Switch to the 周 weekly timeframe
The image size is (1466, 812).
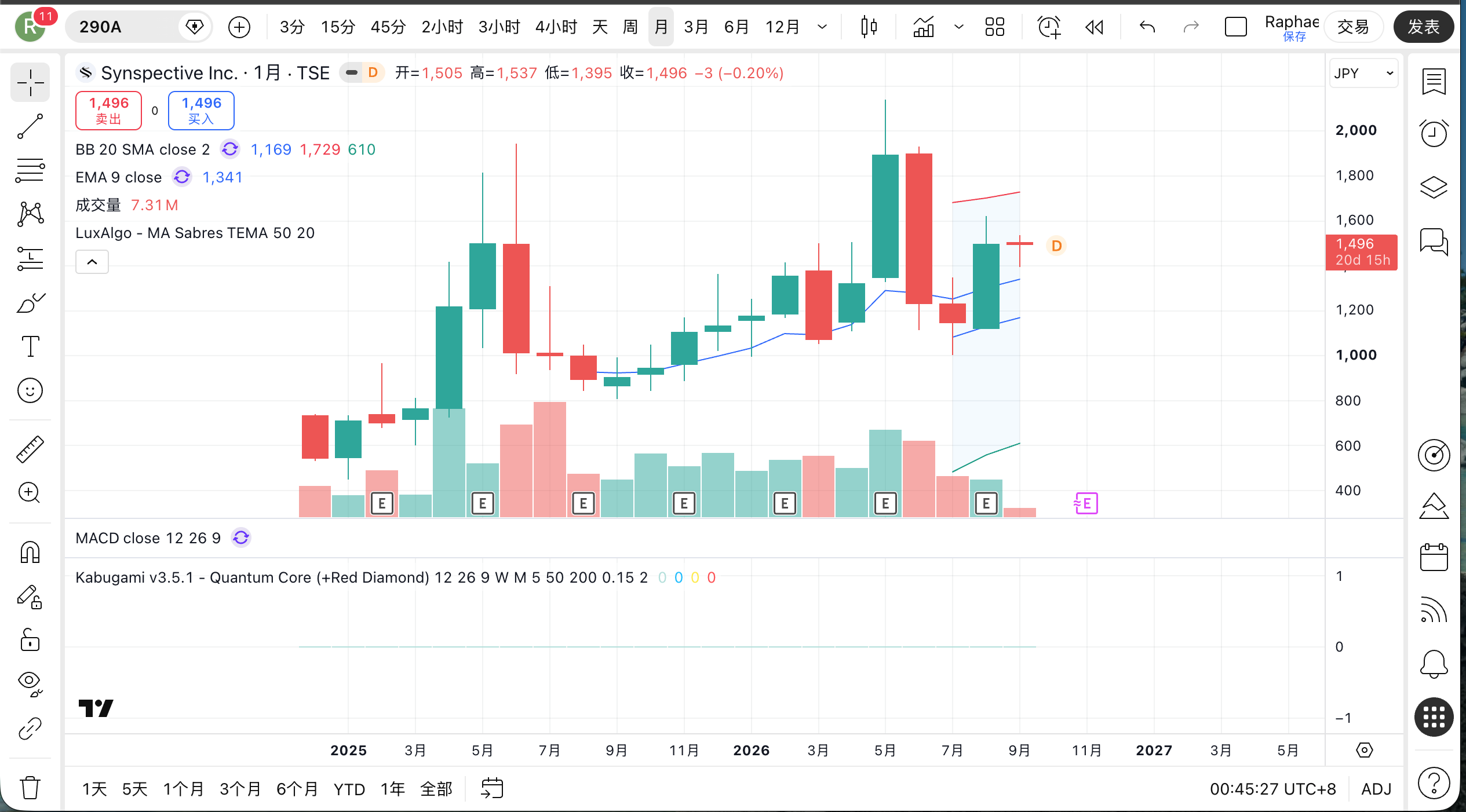[x=630, y=27]
